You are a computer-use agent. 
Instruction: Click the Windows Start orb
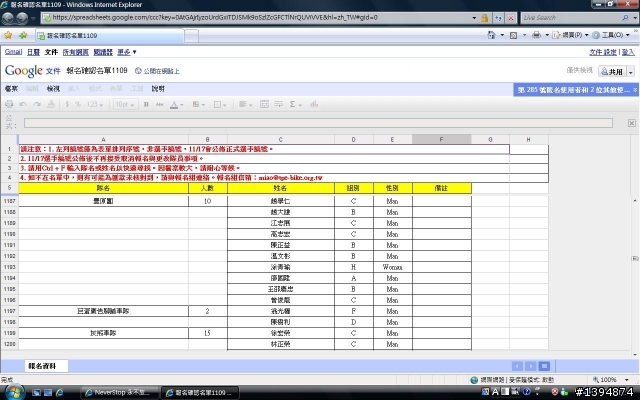point(13,392)
